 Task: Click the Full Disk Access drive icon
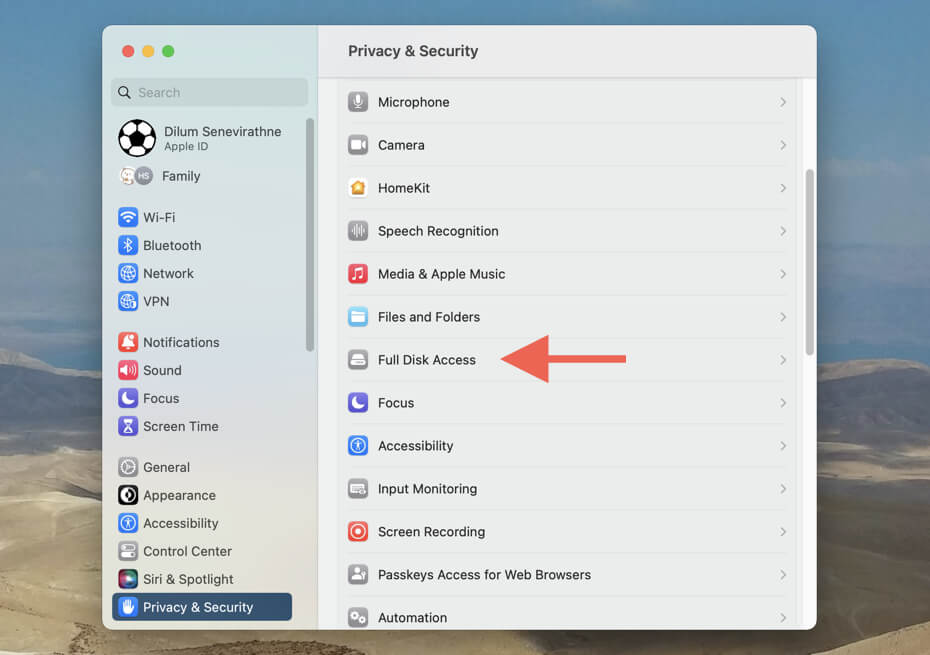pyautogui.click(x=358, y=360)
